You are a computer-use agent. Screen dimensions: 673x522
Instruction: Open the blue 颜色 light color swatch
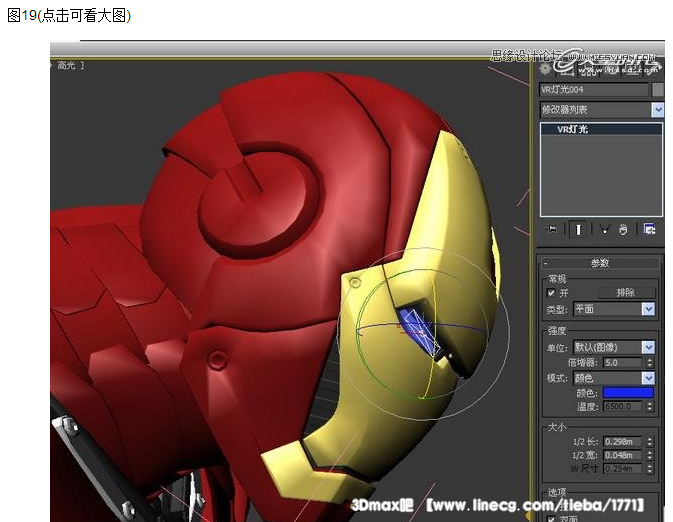click(x=628, y=392)
